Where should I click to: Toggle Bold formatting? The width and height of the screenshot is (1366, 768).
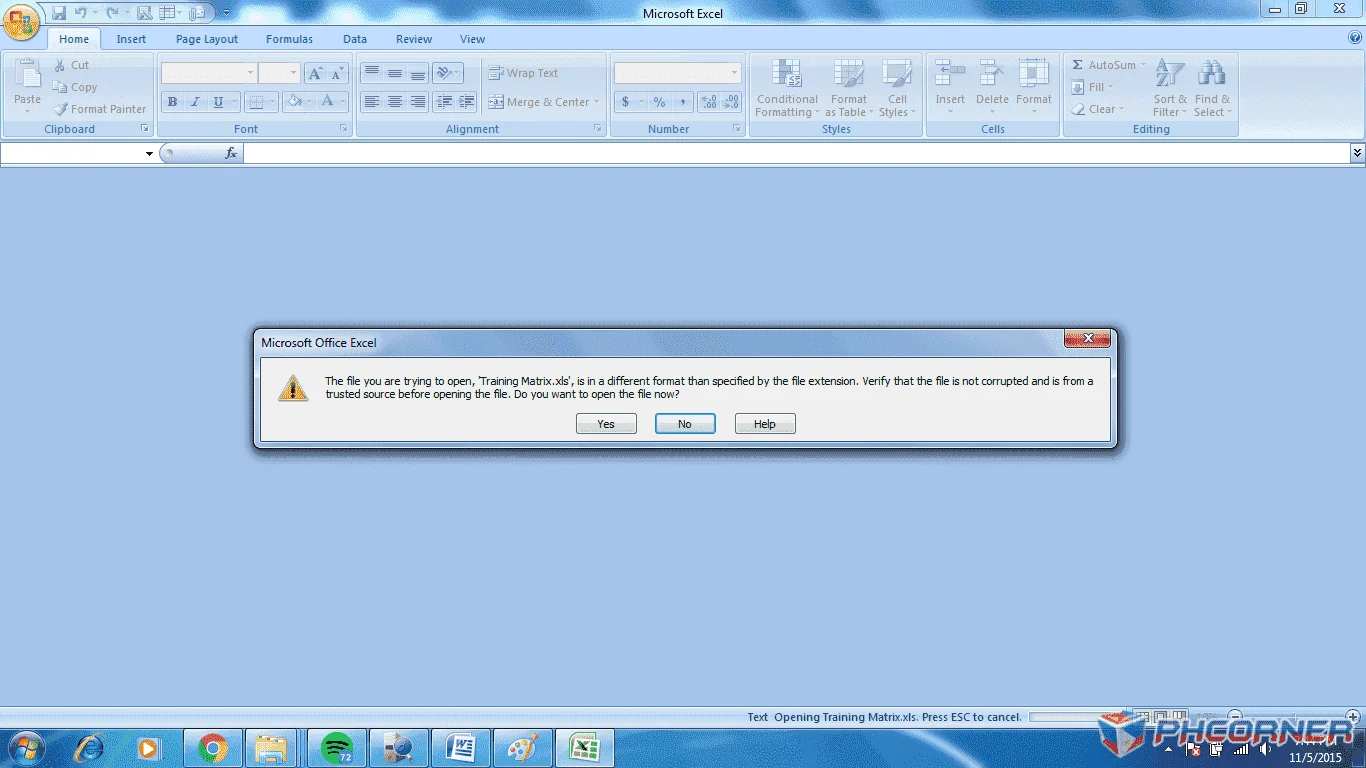172,102
